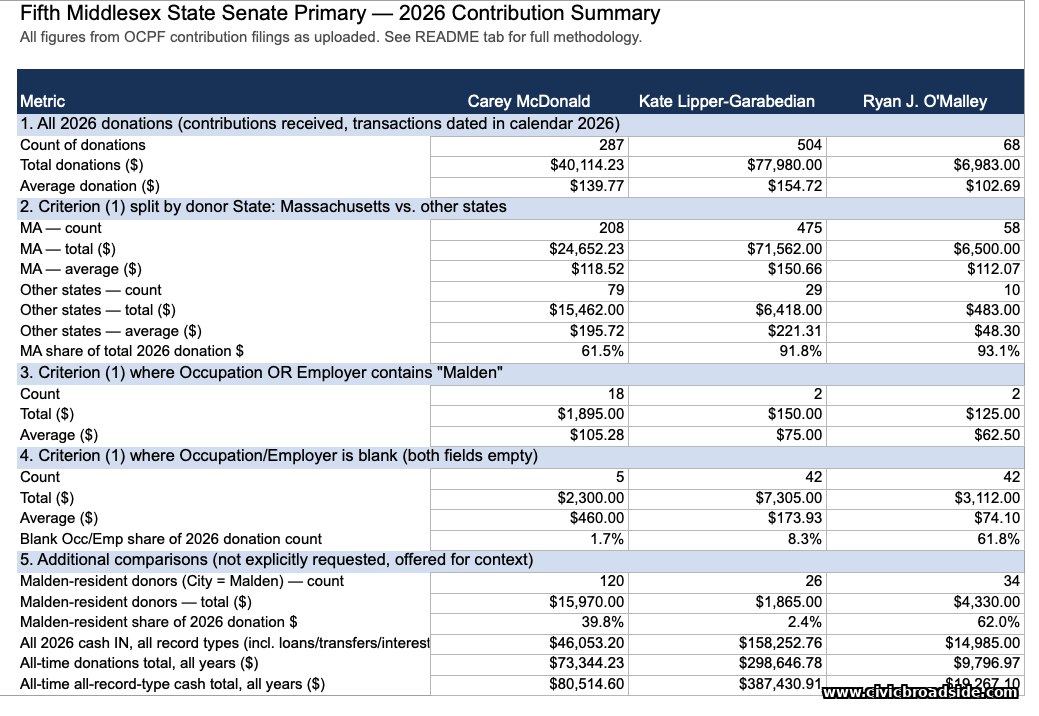
Task: Click 'Malden-resident donors (City = Malden) — count' label
Action: click(x=182, y=581)
